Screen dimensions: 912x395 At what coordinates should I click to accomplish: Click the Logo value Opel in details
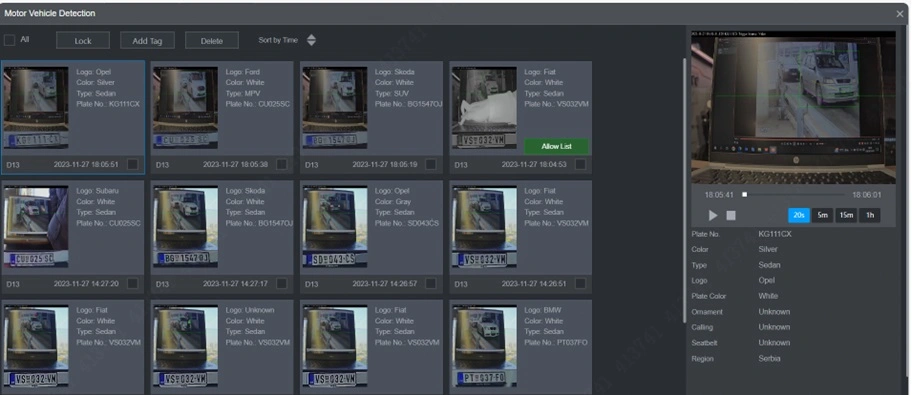point(767,280)
